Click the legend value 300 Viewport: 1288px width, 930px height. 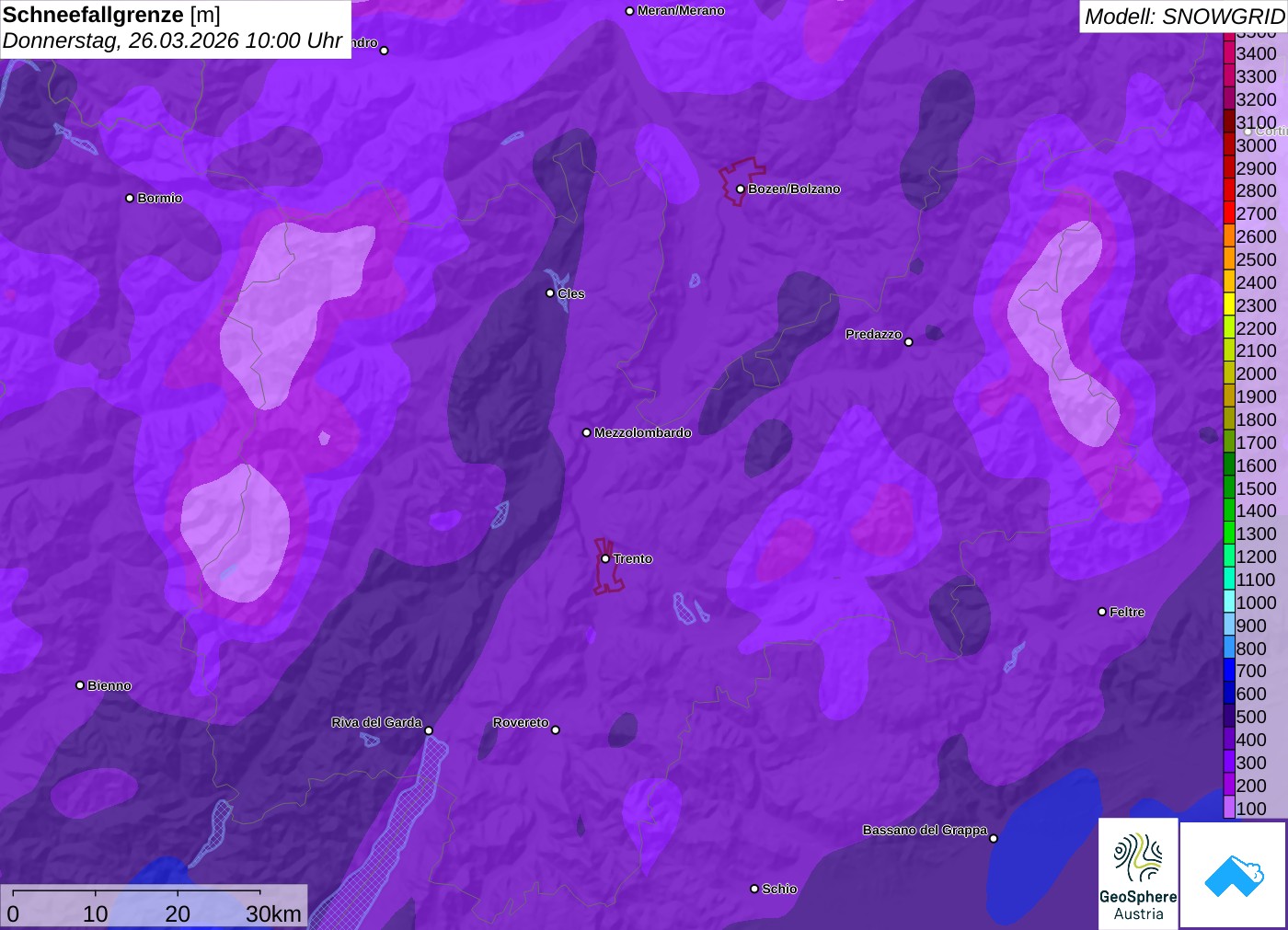coord(1251,763)
